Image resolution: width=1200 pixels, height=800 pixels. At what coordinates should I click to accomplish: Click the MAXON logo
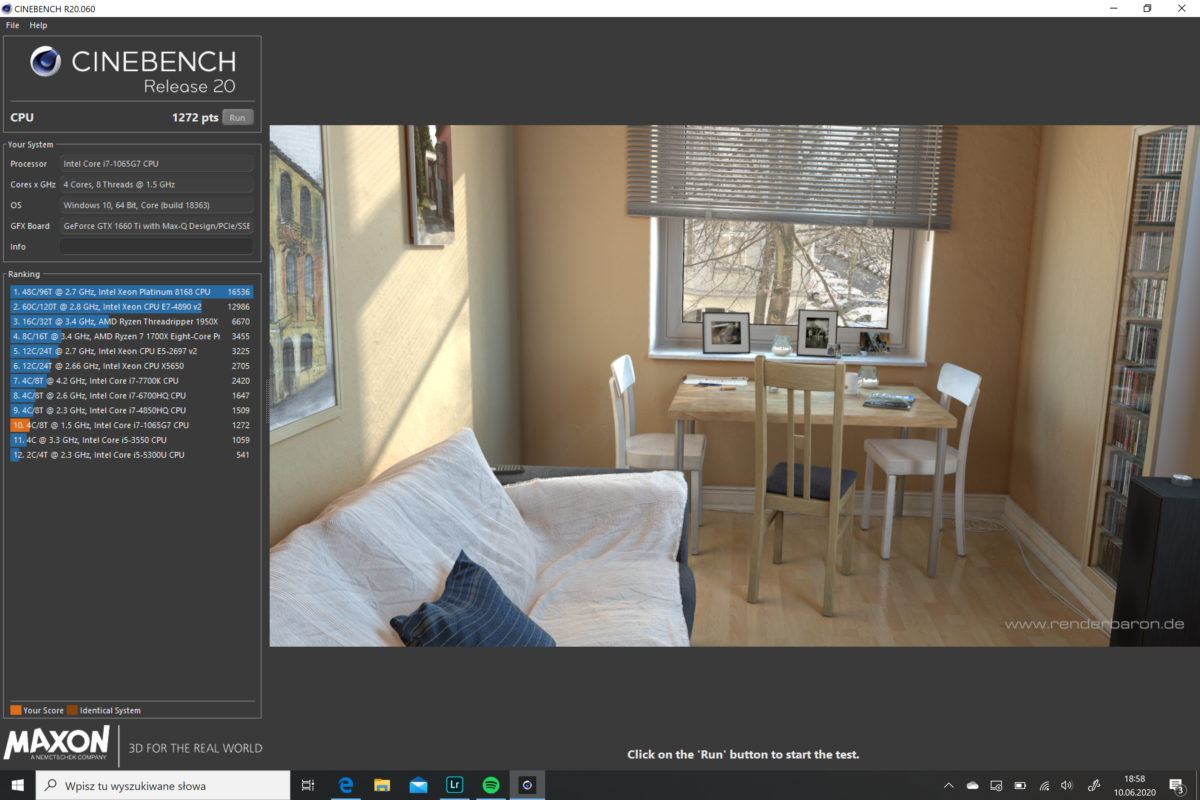point(57,745)
